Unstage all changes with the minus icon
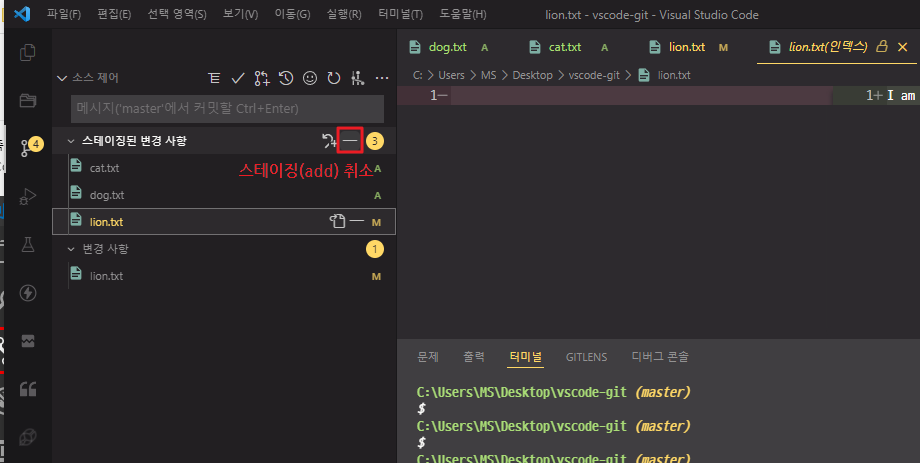This screenshot has height=463, width=920. [350, 141]
